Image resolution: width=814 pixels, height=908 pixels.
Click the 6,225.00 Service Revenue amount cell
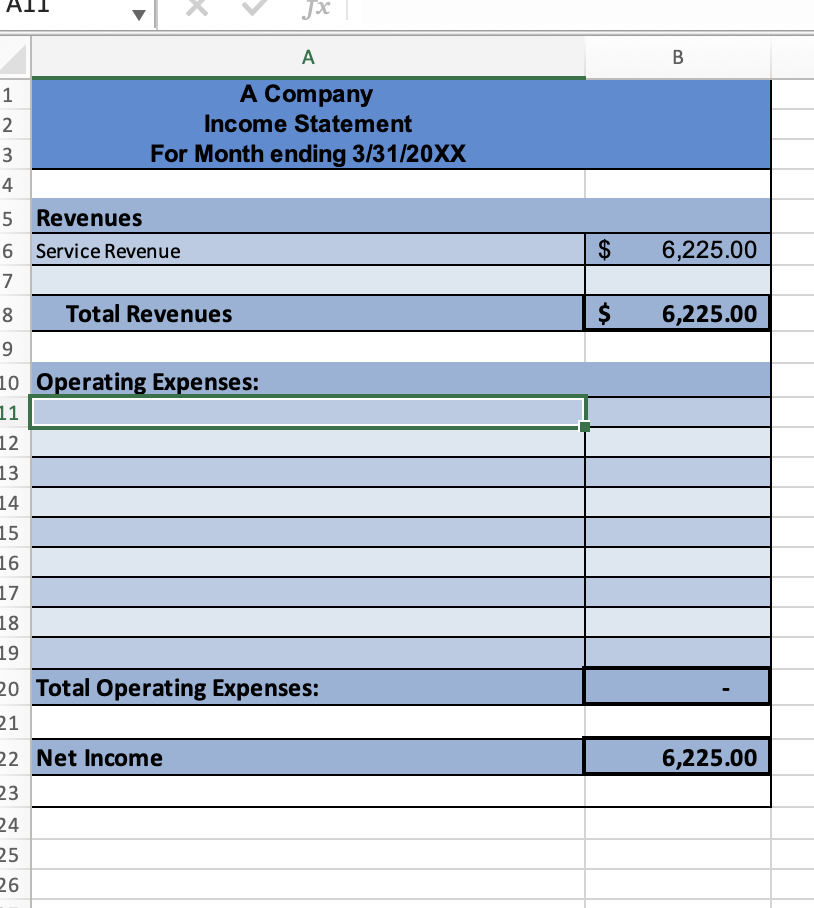(x=677, y=249)
